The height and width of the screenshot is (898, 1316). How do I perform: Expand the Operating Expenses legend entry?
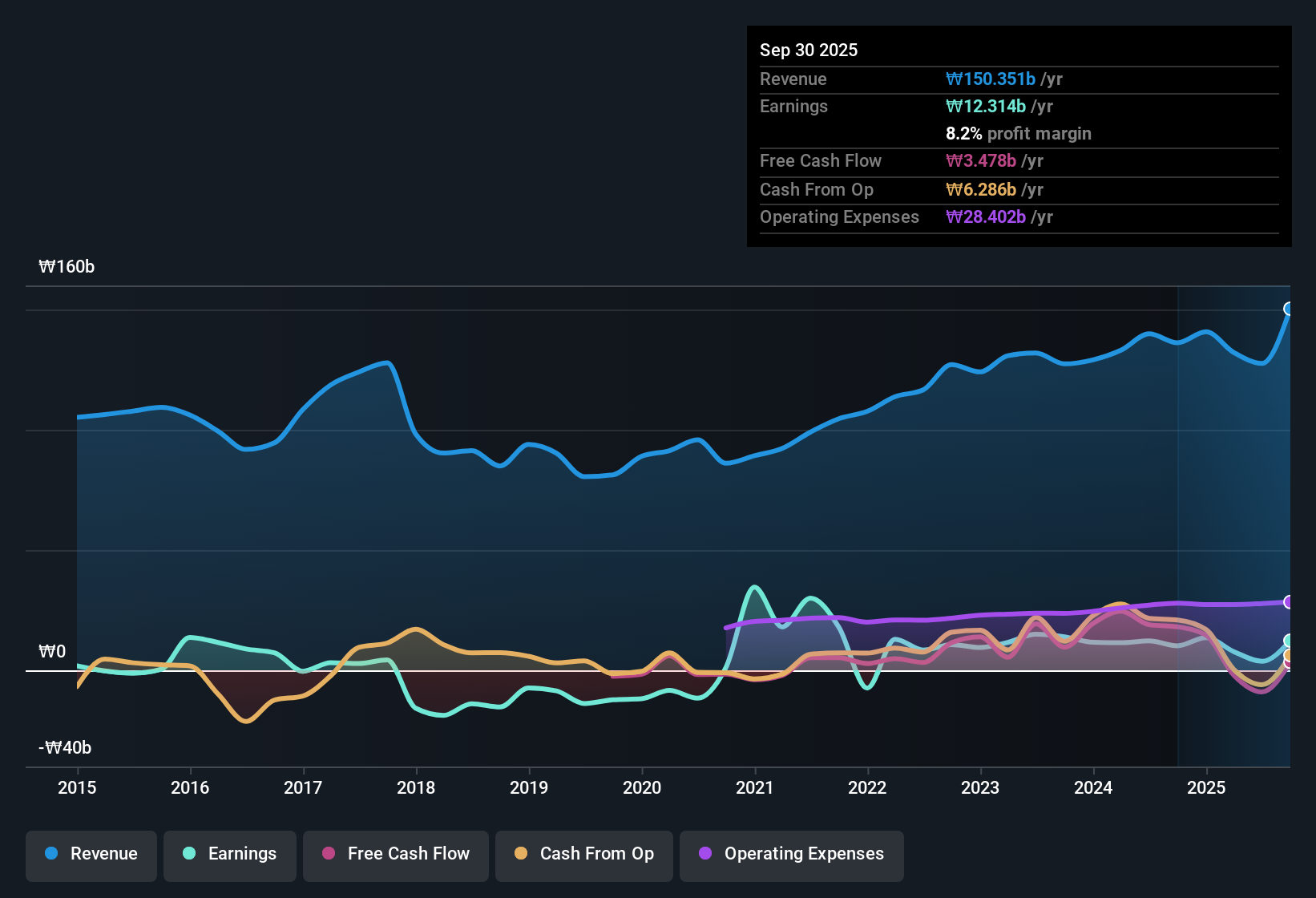792,855
